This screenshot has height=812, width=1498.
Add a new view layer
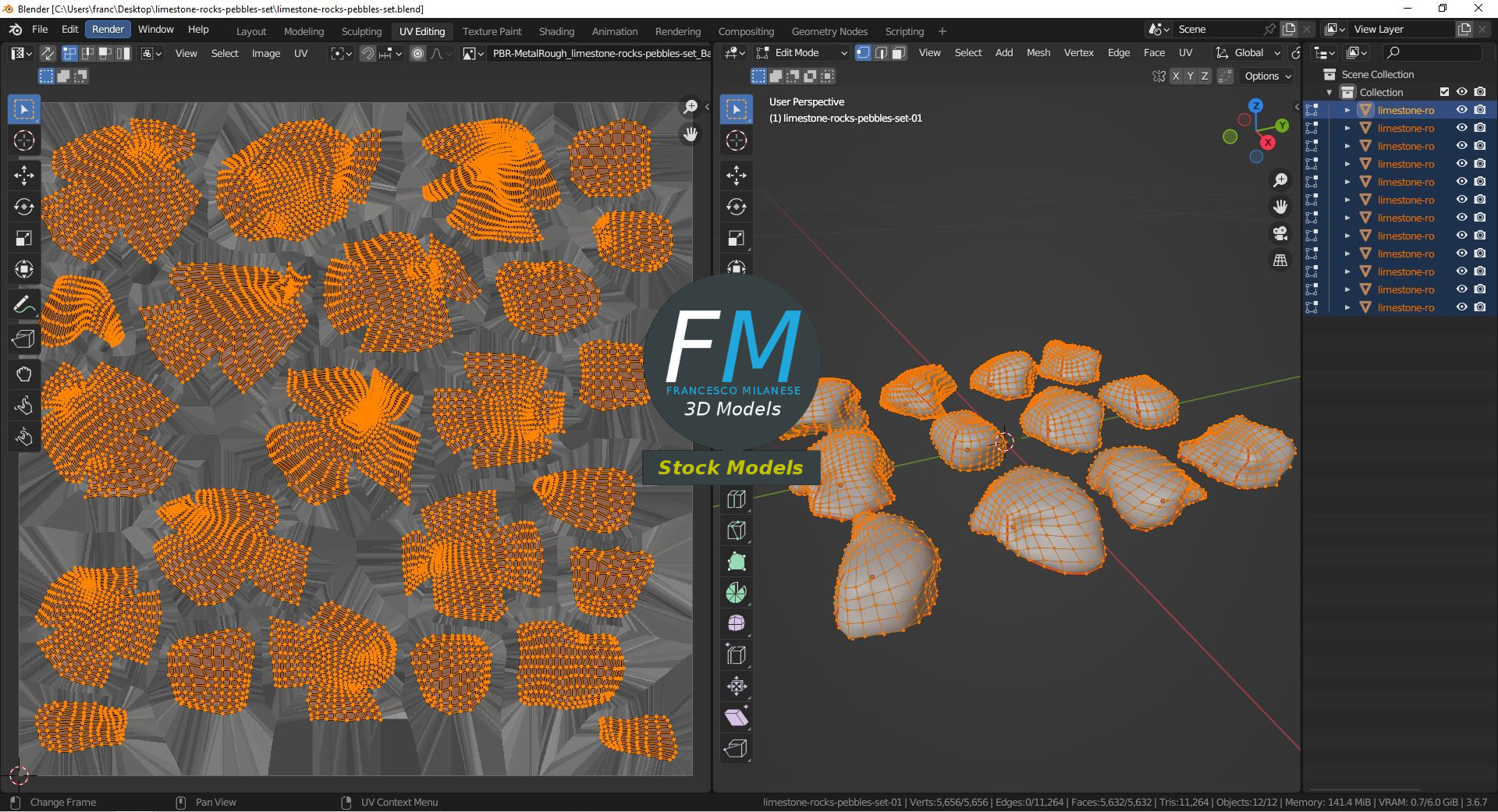[x=1464, y=30]
